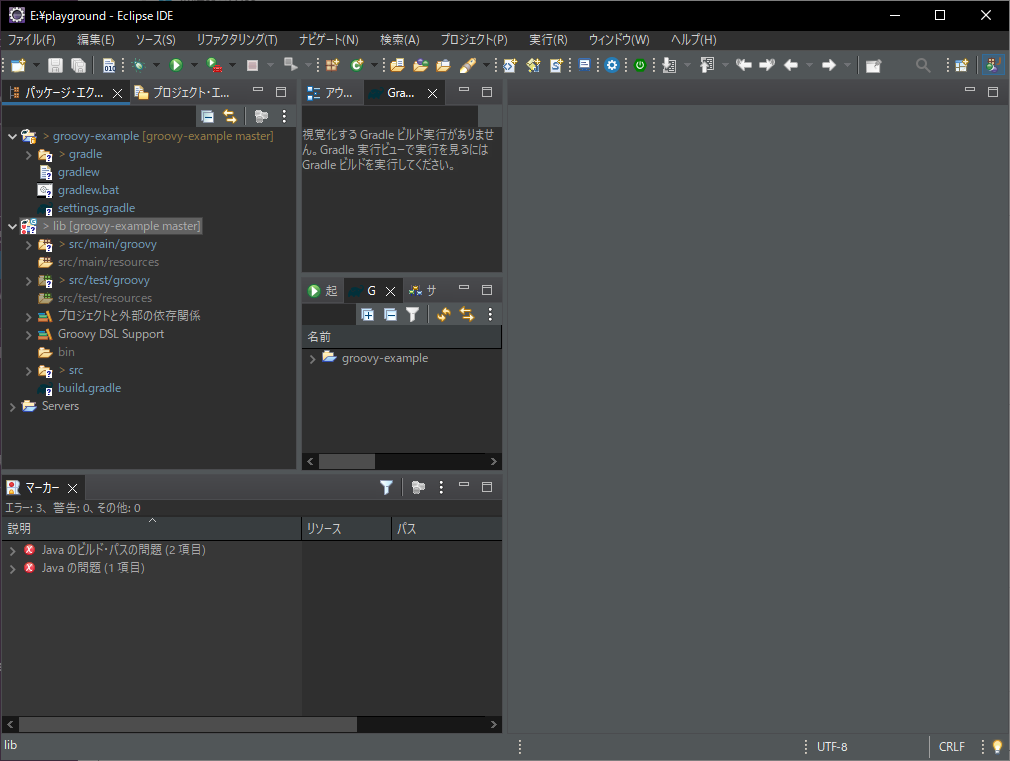
Task: Go Forward using the right arrow toolbar icon
Action: click(x=829, y=65)
